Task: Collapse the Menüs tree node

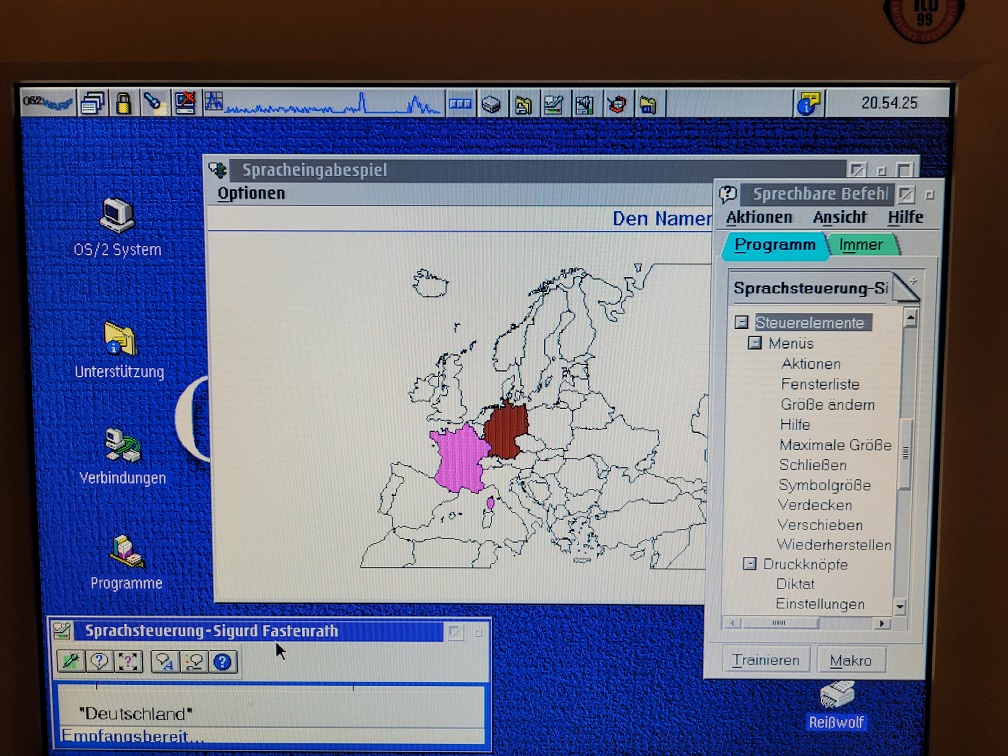Action: point(754,343)
